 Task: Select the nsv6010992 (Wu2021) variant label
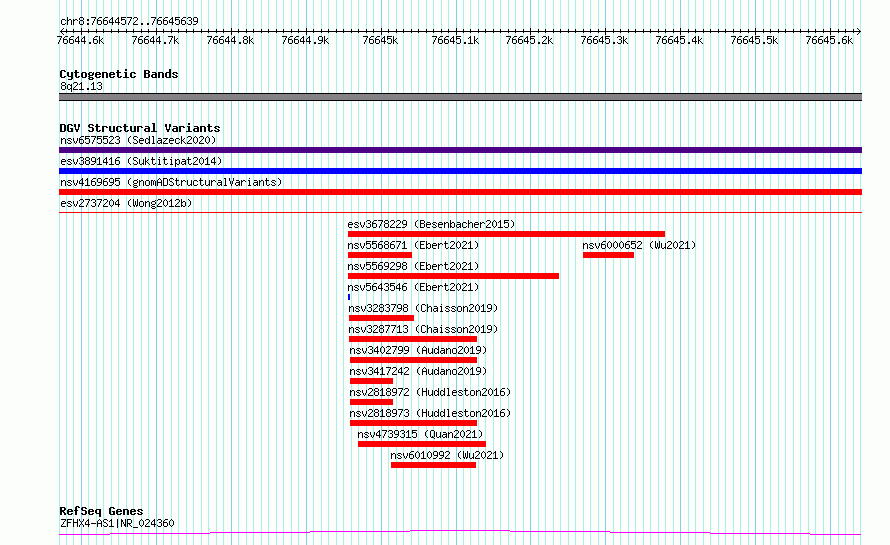447,455
